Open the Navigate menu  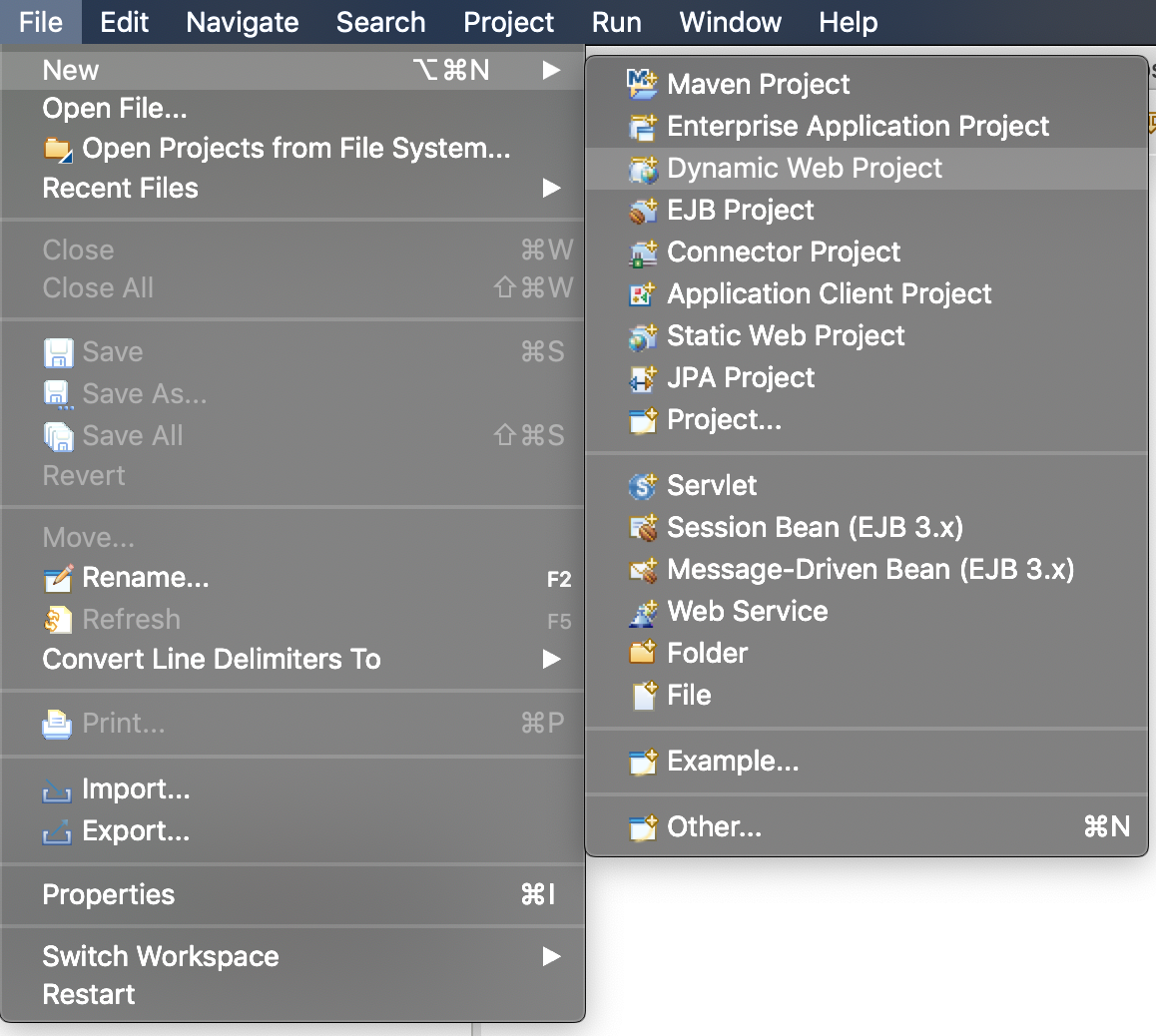pyautogui.click(x=242, y=22)
